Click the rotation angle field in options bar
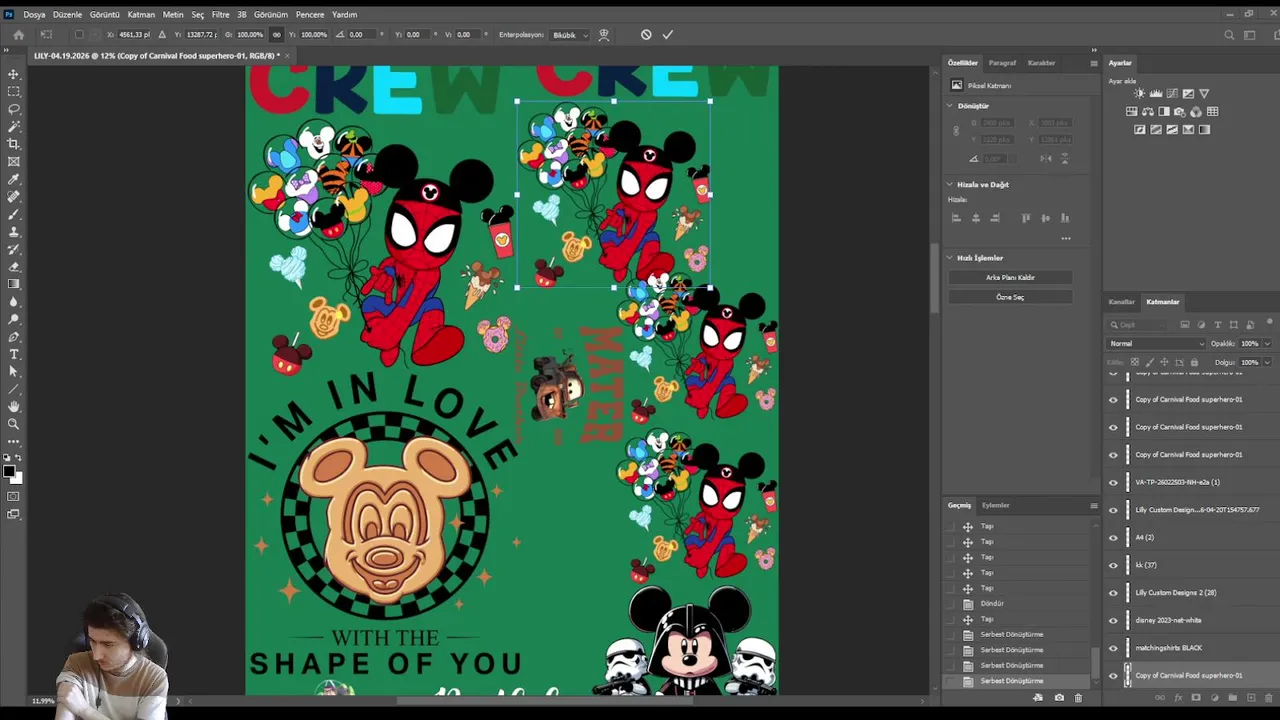The width and height of the screenshot is (1280, 720). [x=360, y=34]
